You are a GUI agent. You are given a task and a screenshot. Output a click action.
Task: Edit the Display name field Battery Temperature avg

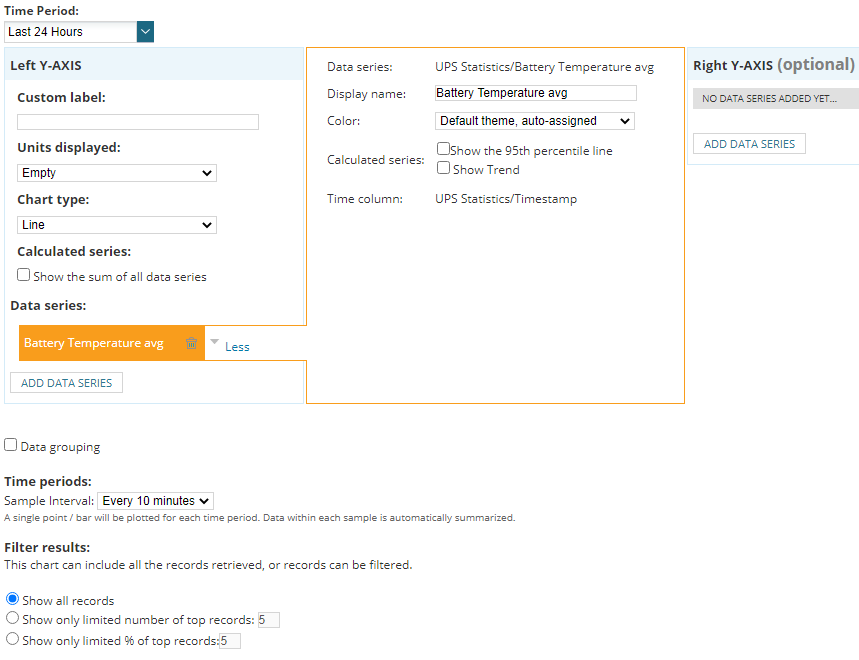(536, 93)
